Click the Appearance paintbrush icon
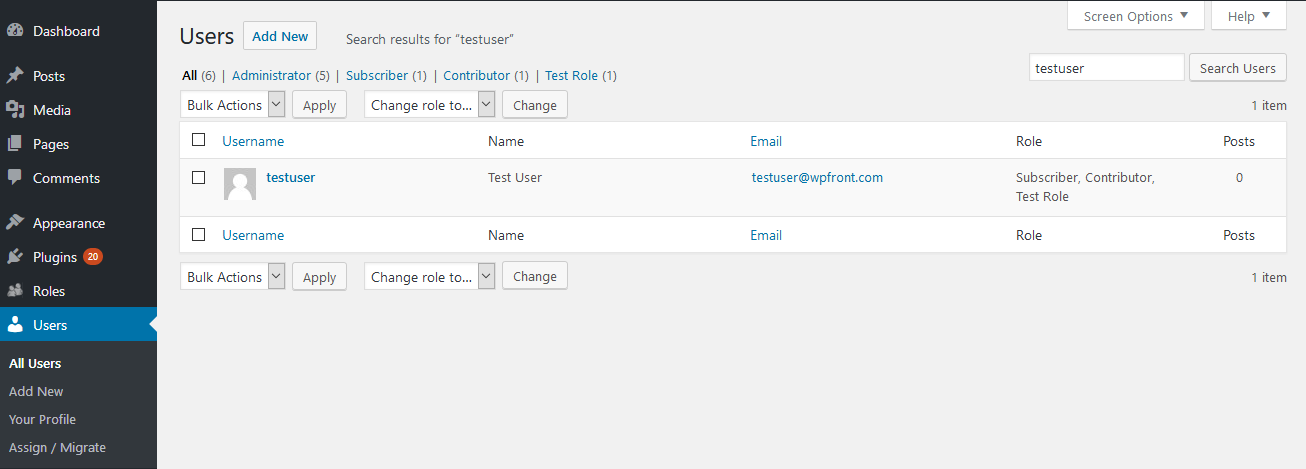This screenshot has width=1306, height=469. point(15,223)
